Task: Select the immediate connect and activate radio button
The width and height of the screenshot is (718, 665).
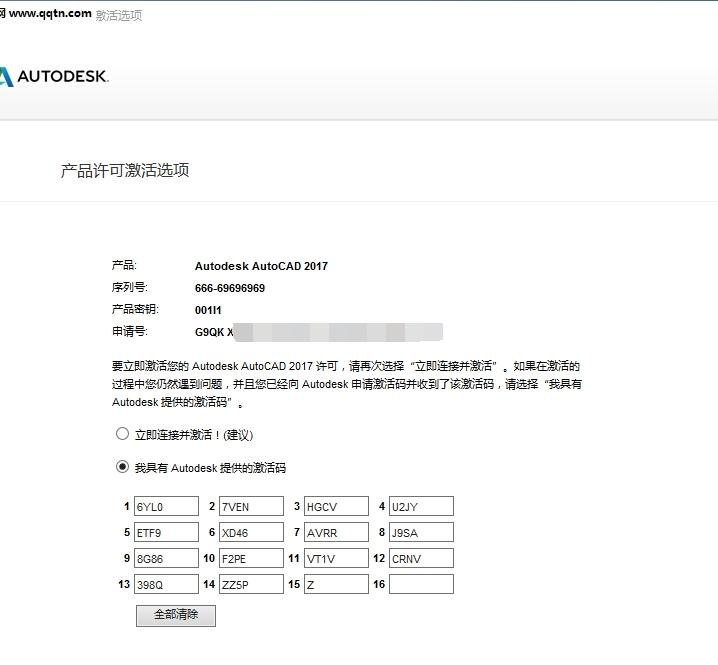Action: coord(122,434)
